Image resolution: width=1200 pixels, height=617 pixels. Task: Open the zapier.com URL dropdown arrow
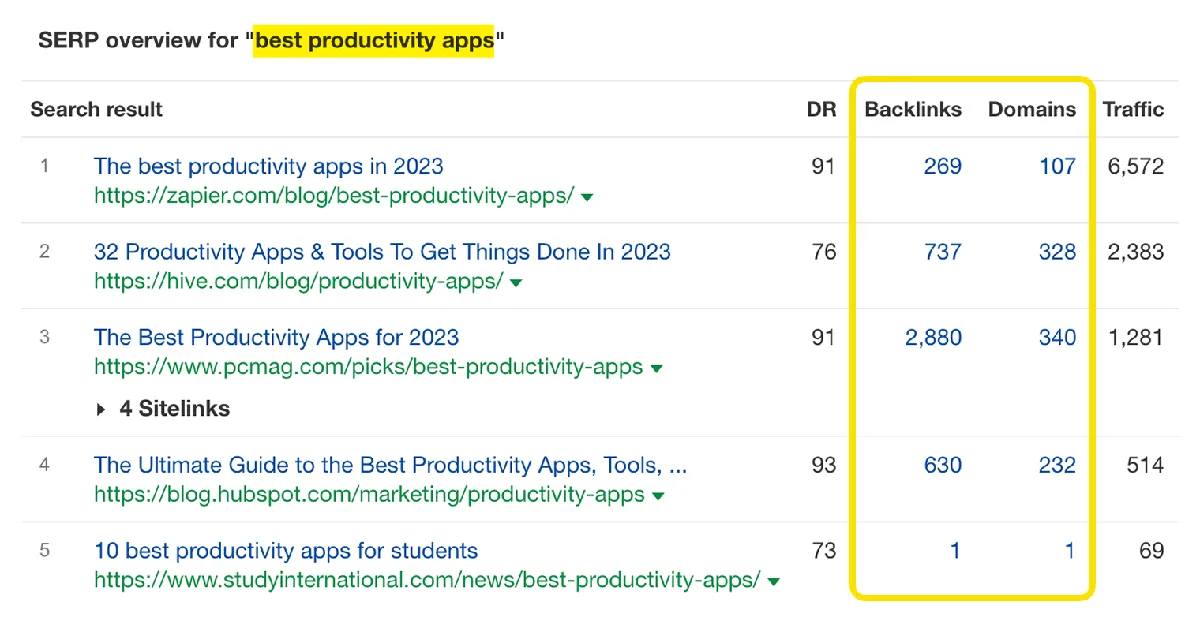click(x=587, y=197)
